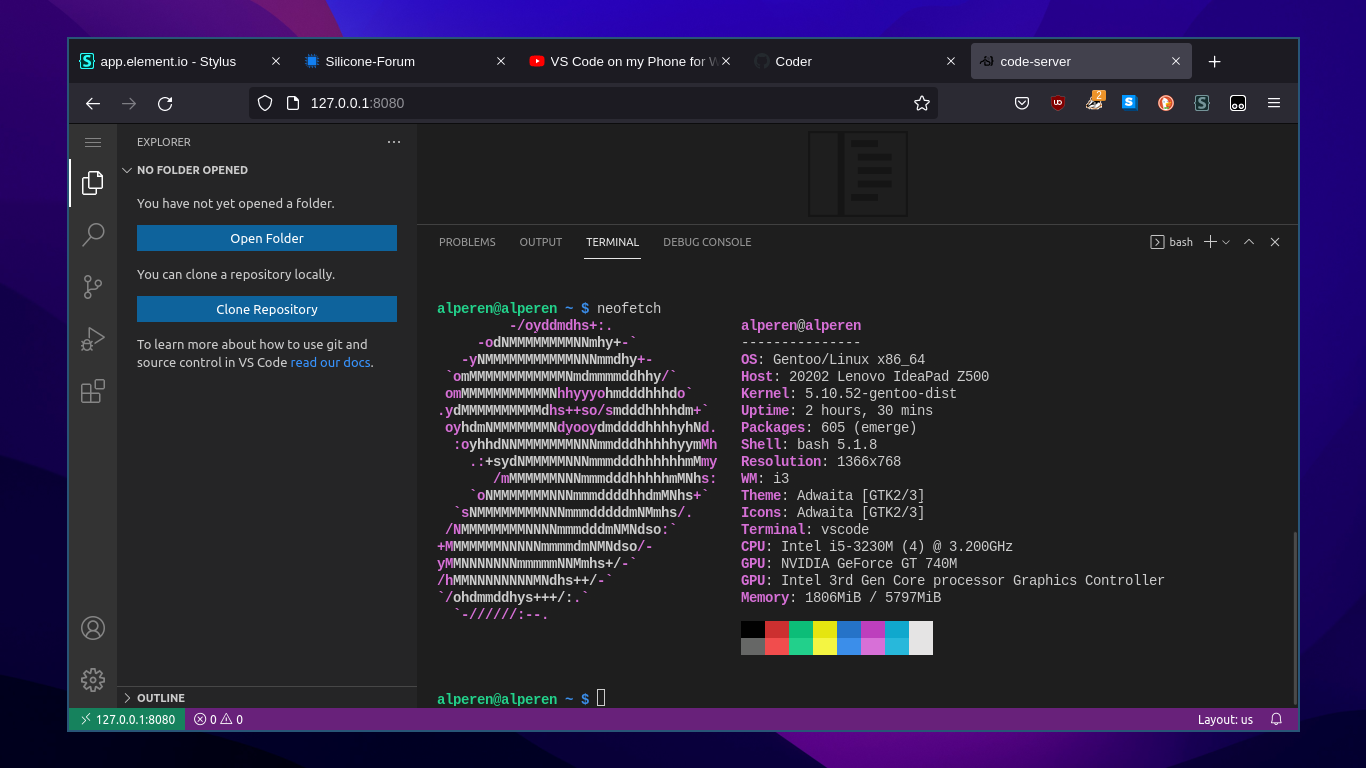Click the terminal cursor at the last prompt
1366x768 pixels.
[601, 699]
